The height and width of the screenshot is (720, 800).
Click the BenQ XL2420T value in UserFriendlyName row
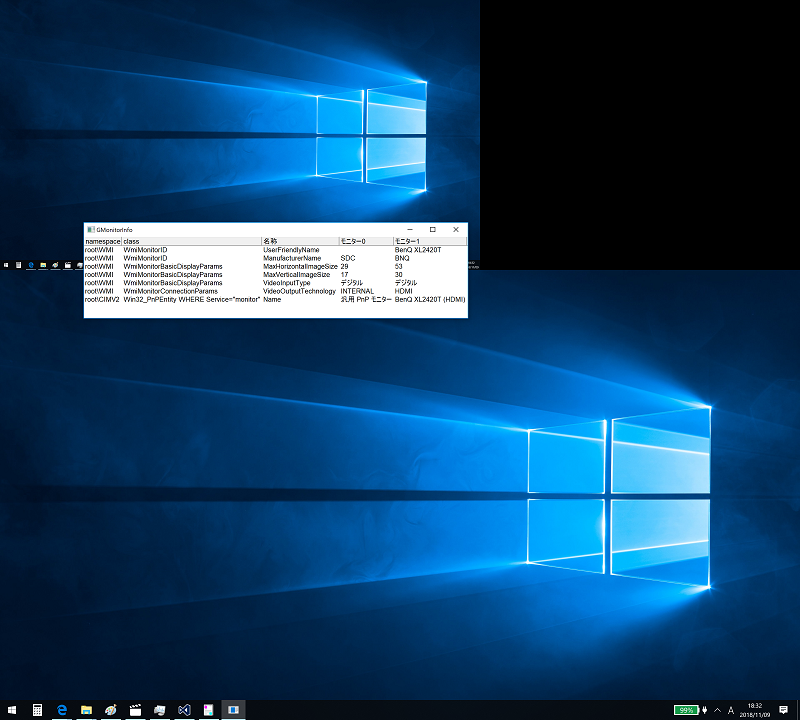tap(418, 250)
